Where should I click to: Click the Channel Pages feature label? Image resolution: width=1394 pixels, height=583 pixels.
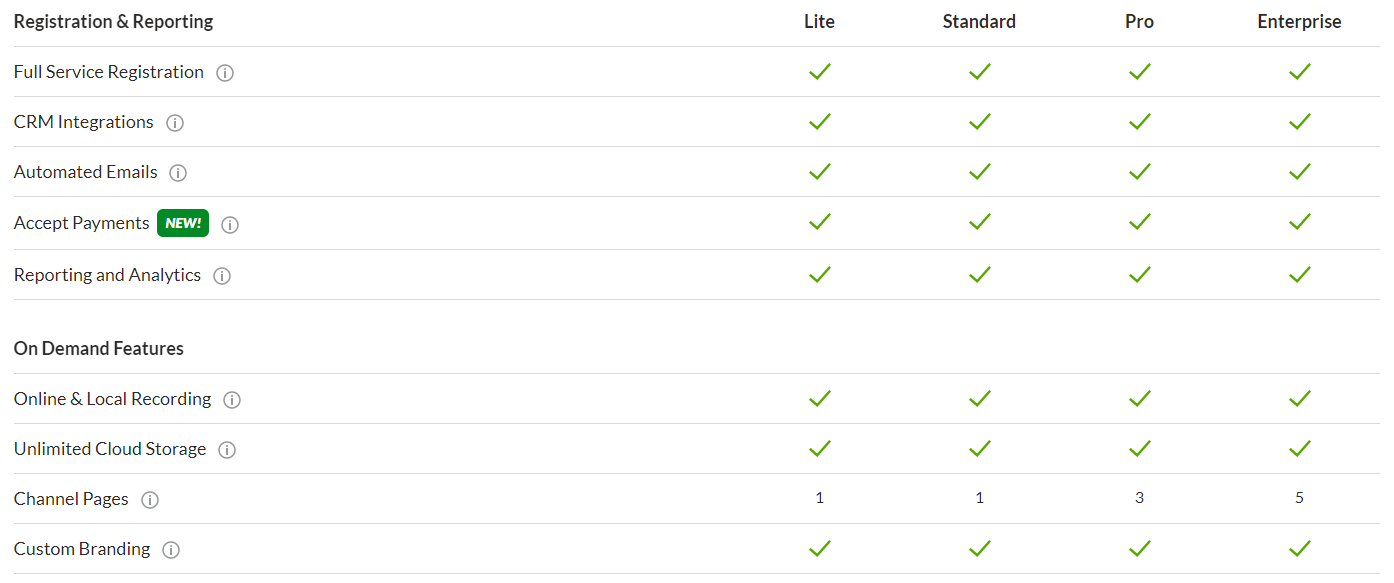click(x=71, y=499)
